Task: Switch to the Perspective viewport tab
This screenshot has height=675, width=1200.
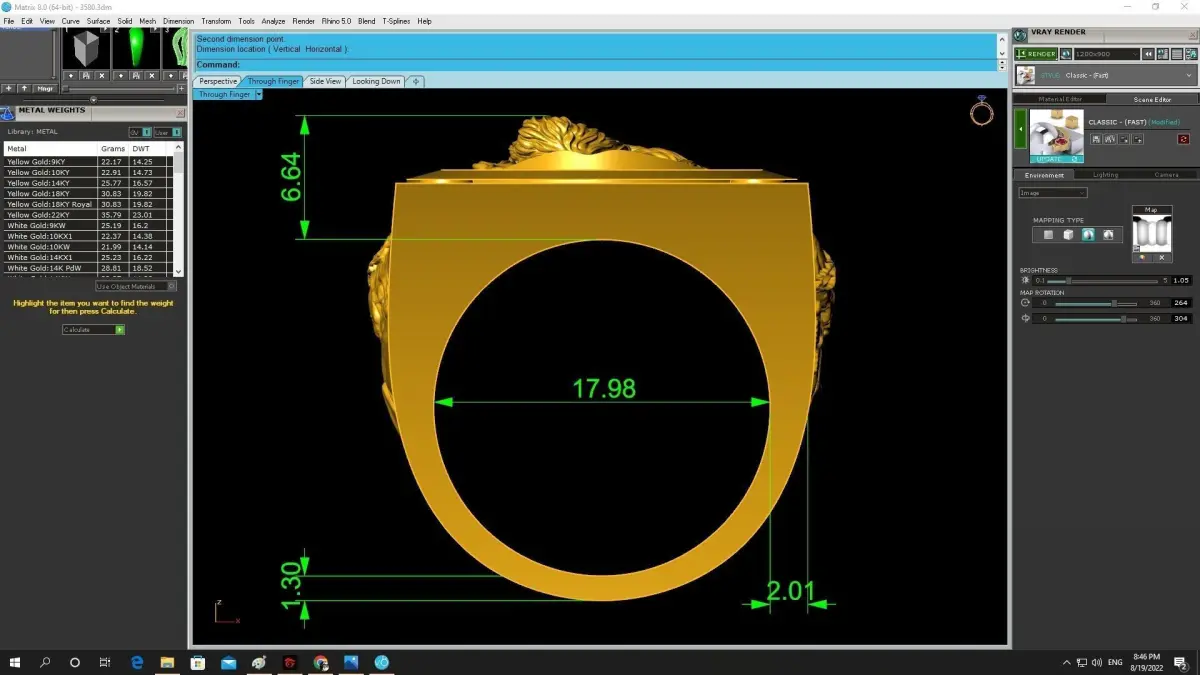Action: click(x=218, y=81)
